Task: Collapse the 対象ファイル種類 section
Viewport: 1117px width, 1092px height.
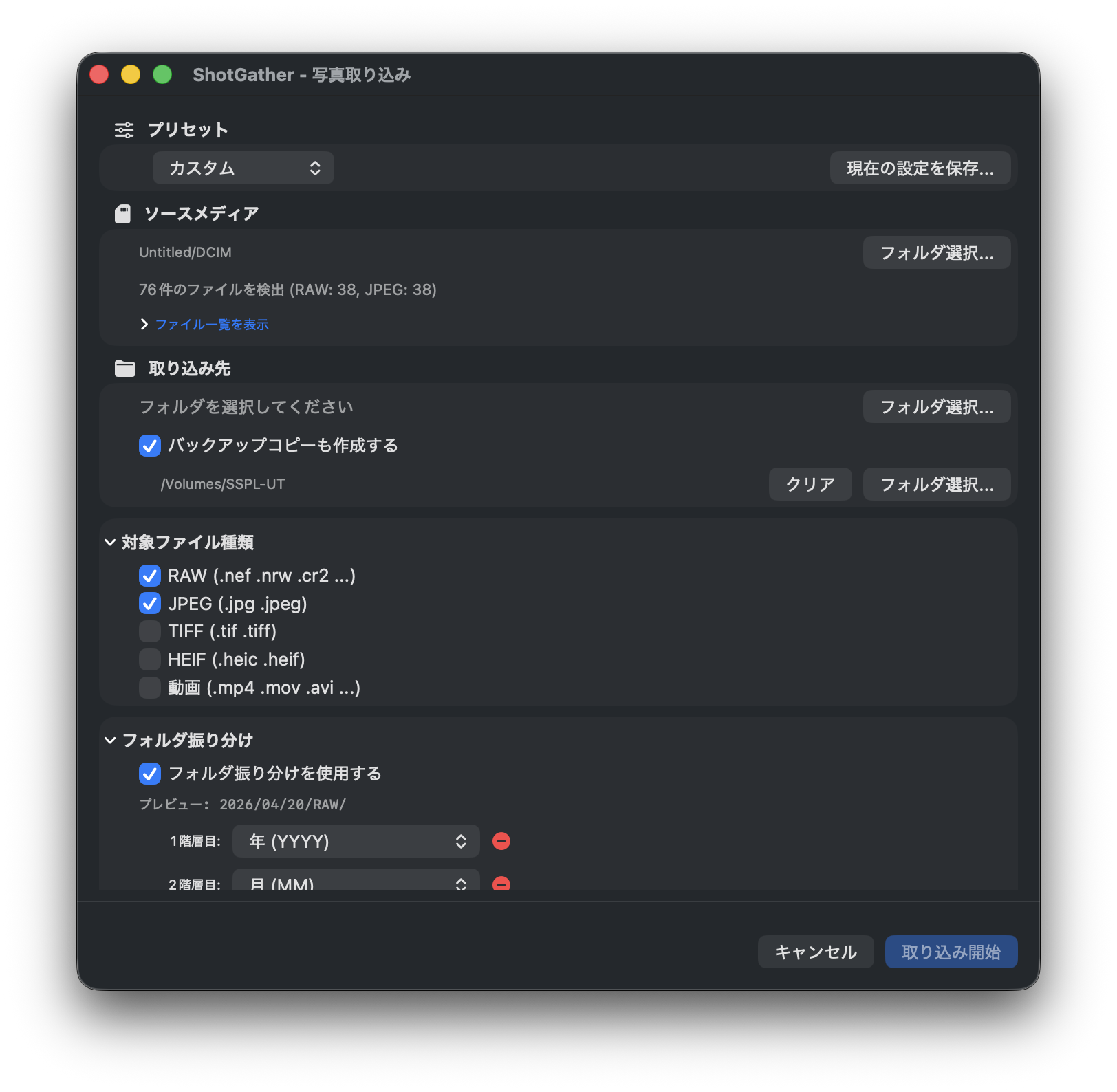Action: coord(110,543)
